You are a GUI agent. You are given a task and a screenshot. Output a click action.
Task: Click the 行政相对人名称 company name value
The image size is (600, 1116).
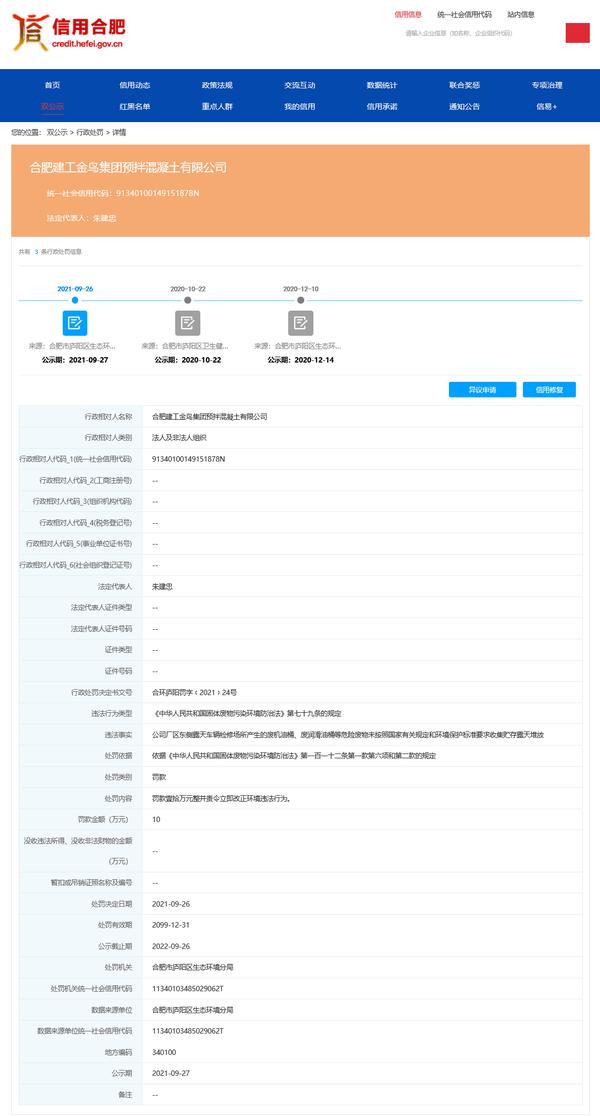tap(209, 416)
